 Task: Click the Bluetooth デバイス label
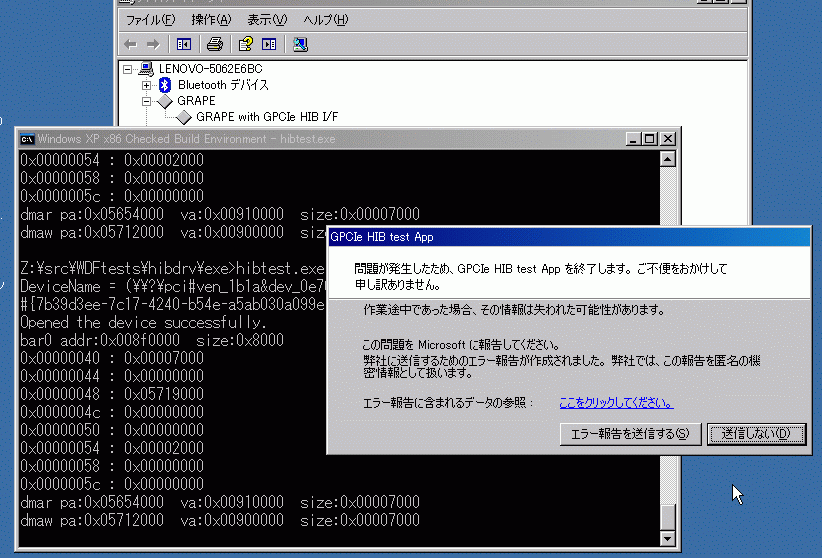click(x=223, y=85)
